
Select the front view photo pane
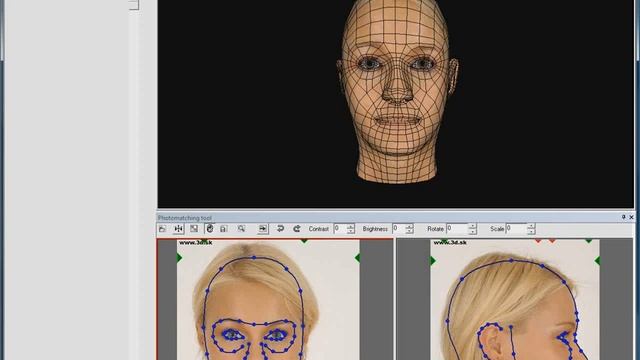pyautogui.click(x=275, y=300)
